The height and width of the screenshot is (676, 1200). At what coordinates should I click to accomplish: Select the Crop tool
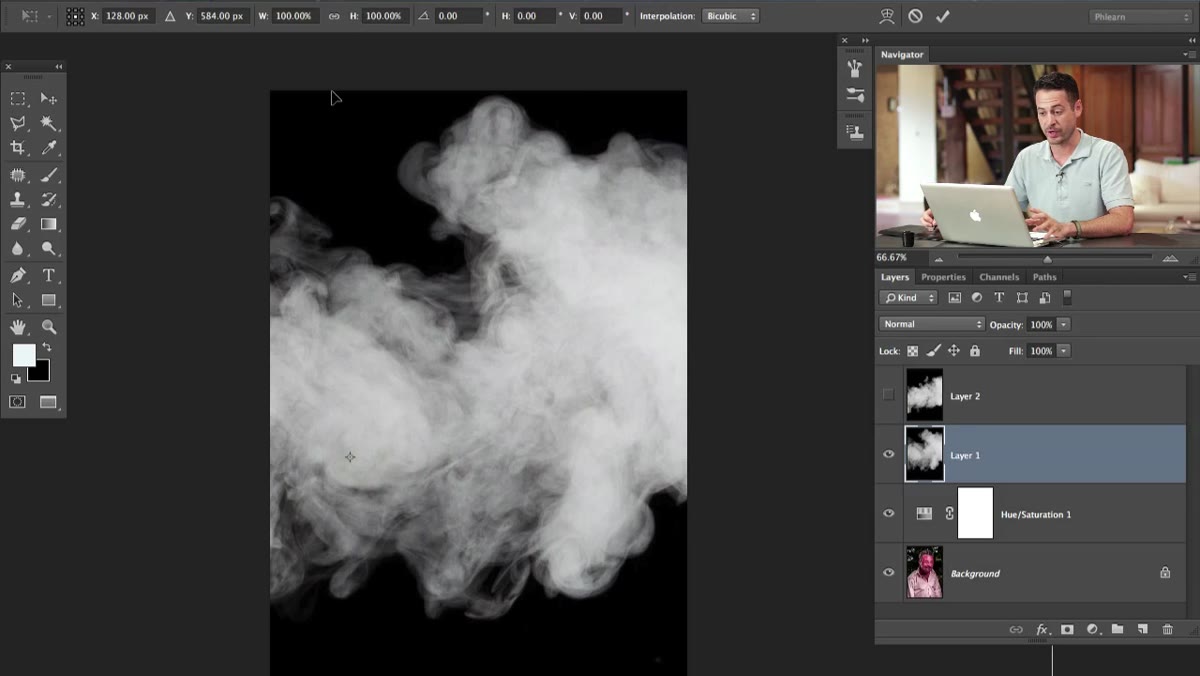[x=18, y=148]
